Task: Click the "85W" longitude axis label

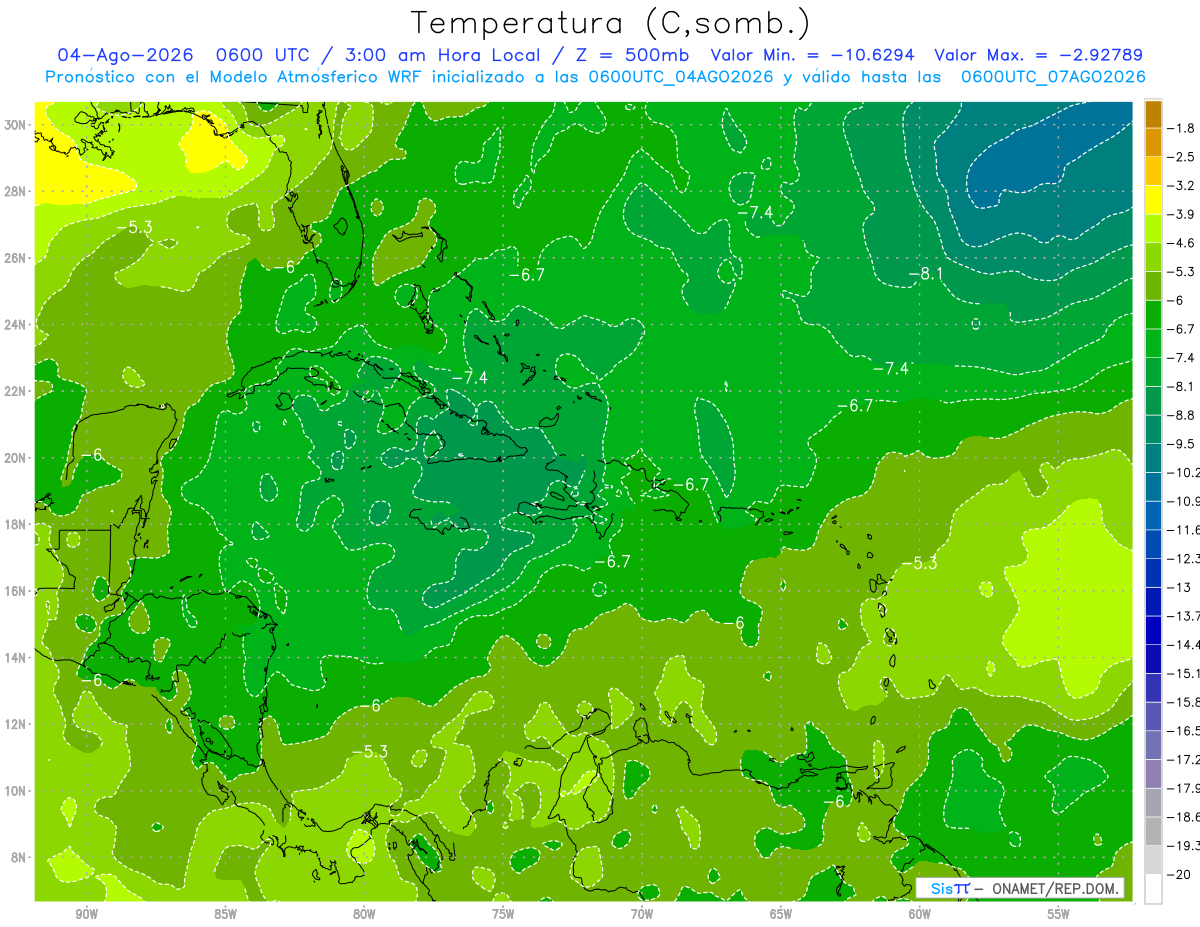Action: point(226,914)
